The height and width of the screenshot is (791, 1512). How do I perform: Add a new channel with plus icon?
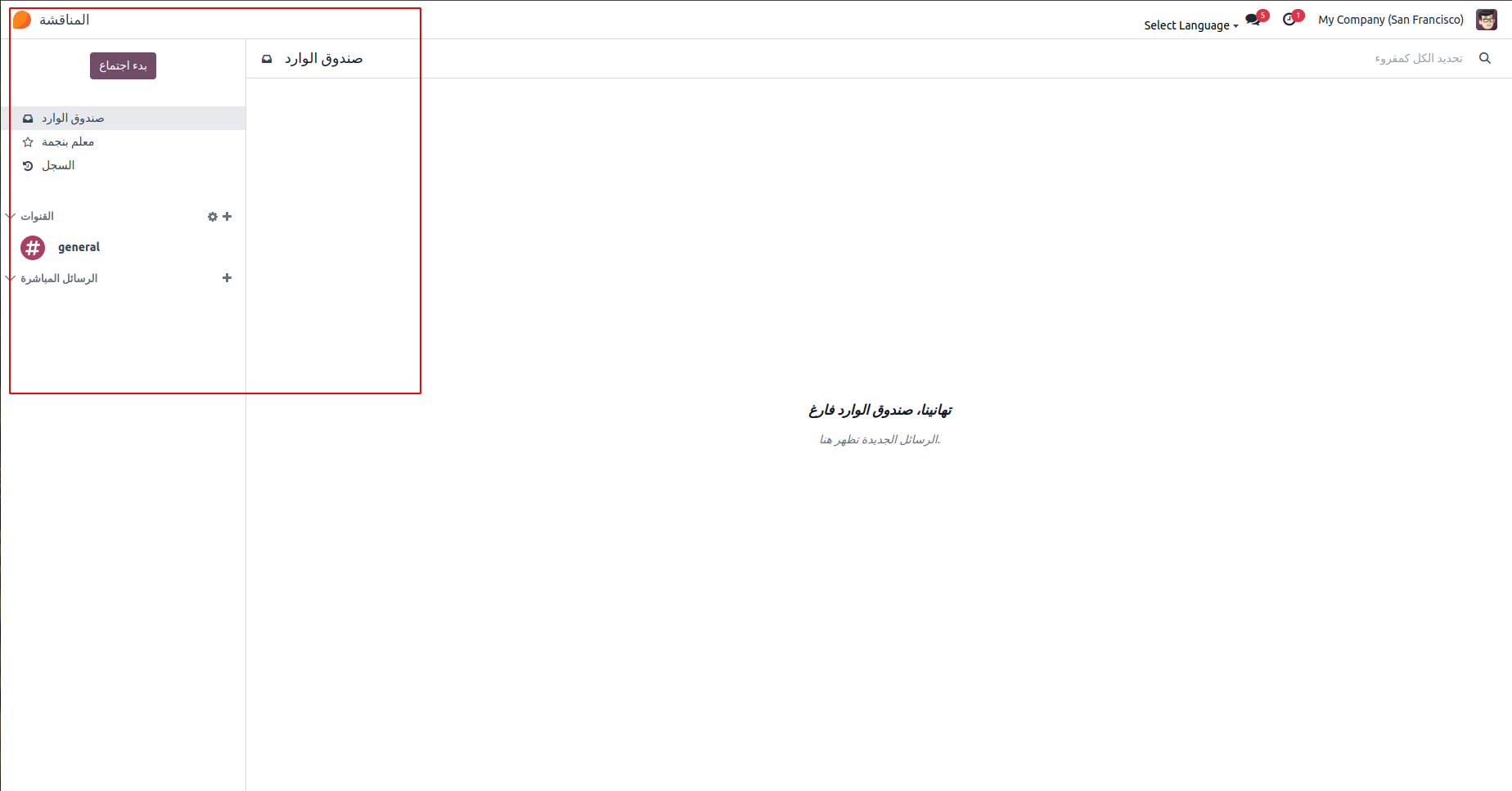tap(227, 217)
